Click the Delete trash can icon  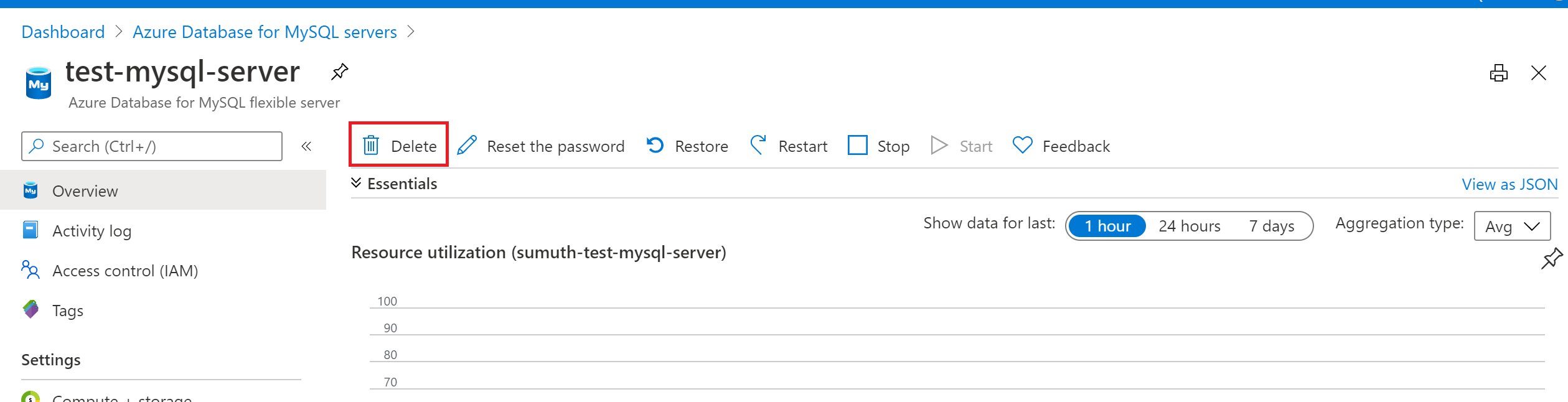pos(371,146)
